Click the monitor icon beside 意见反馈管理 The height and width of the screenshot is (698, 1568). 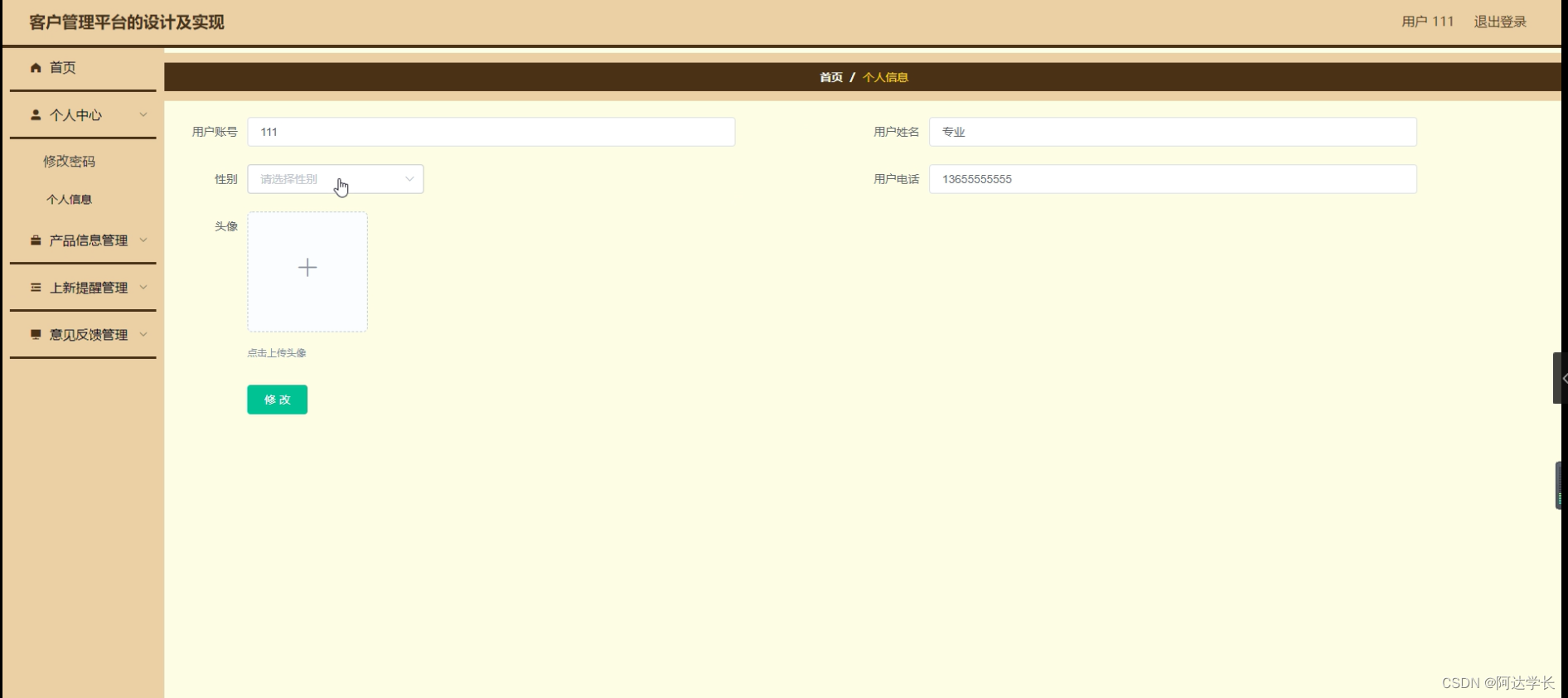tap(36, 335)
